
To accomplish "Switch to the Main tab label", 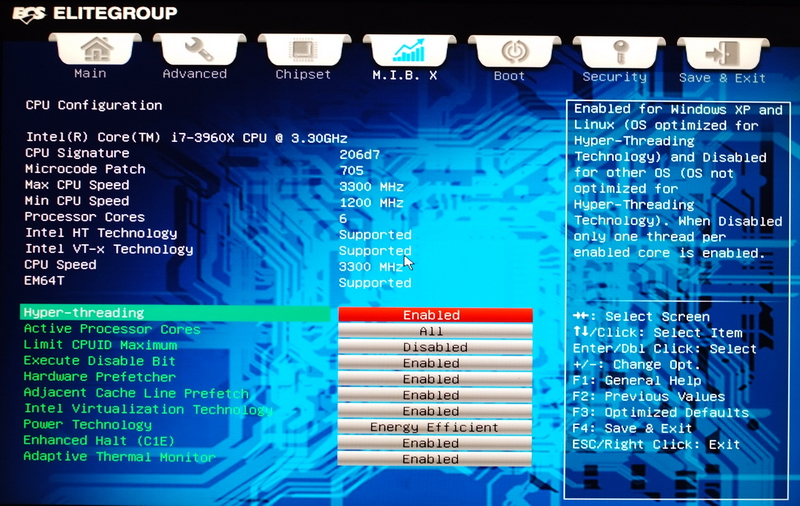I will coord(90,73).
